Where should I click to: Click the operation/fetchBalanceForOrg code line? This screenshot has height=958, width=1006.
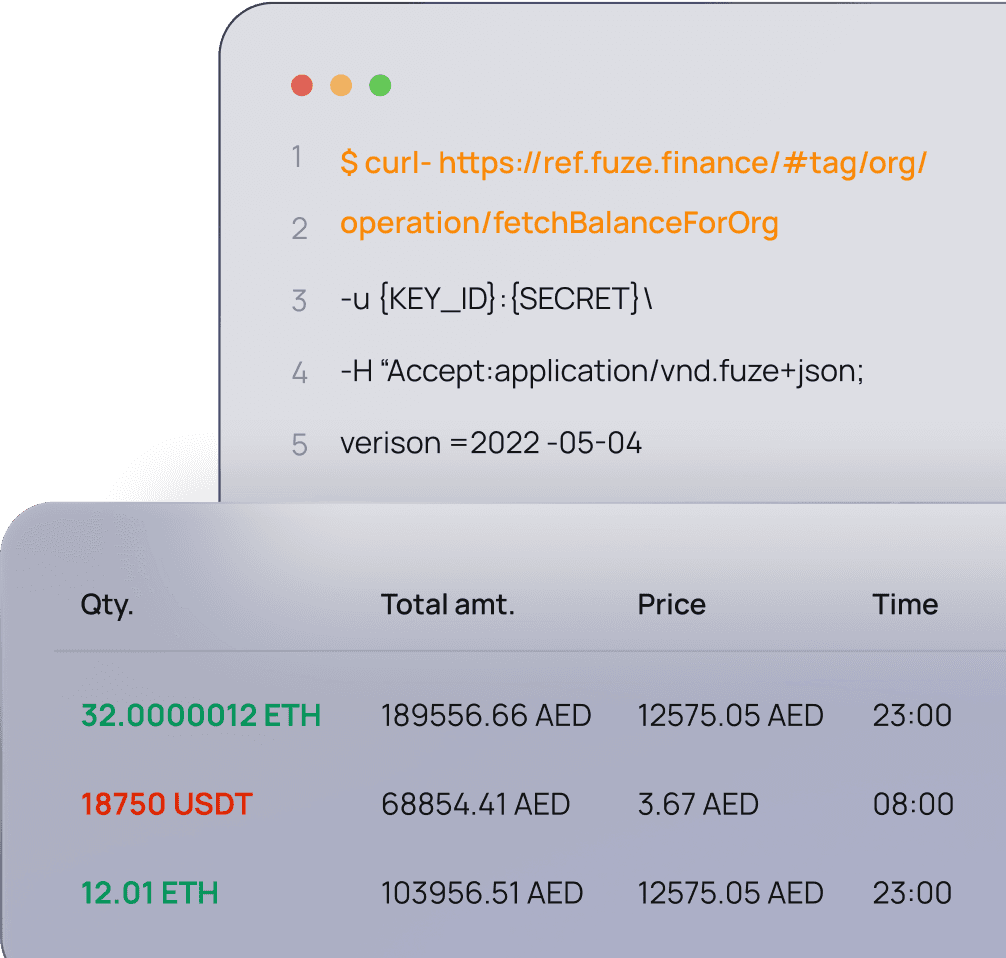559,224
